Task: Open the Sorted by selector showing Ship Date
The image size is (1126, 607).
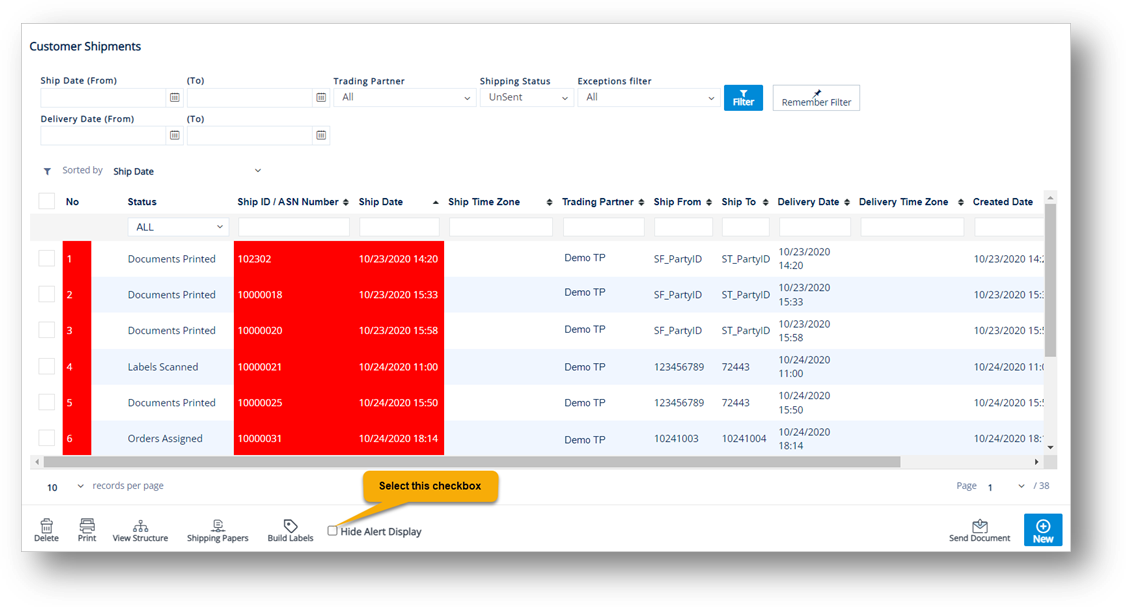Action: (x=185, y=170)
